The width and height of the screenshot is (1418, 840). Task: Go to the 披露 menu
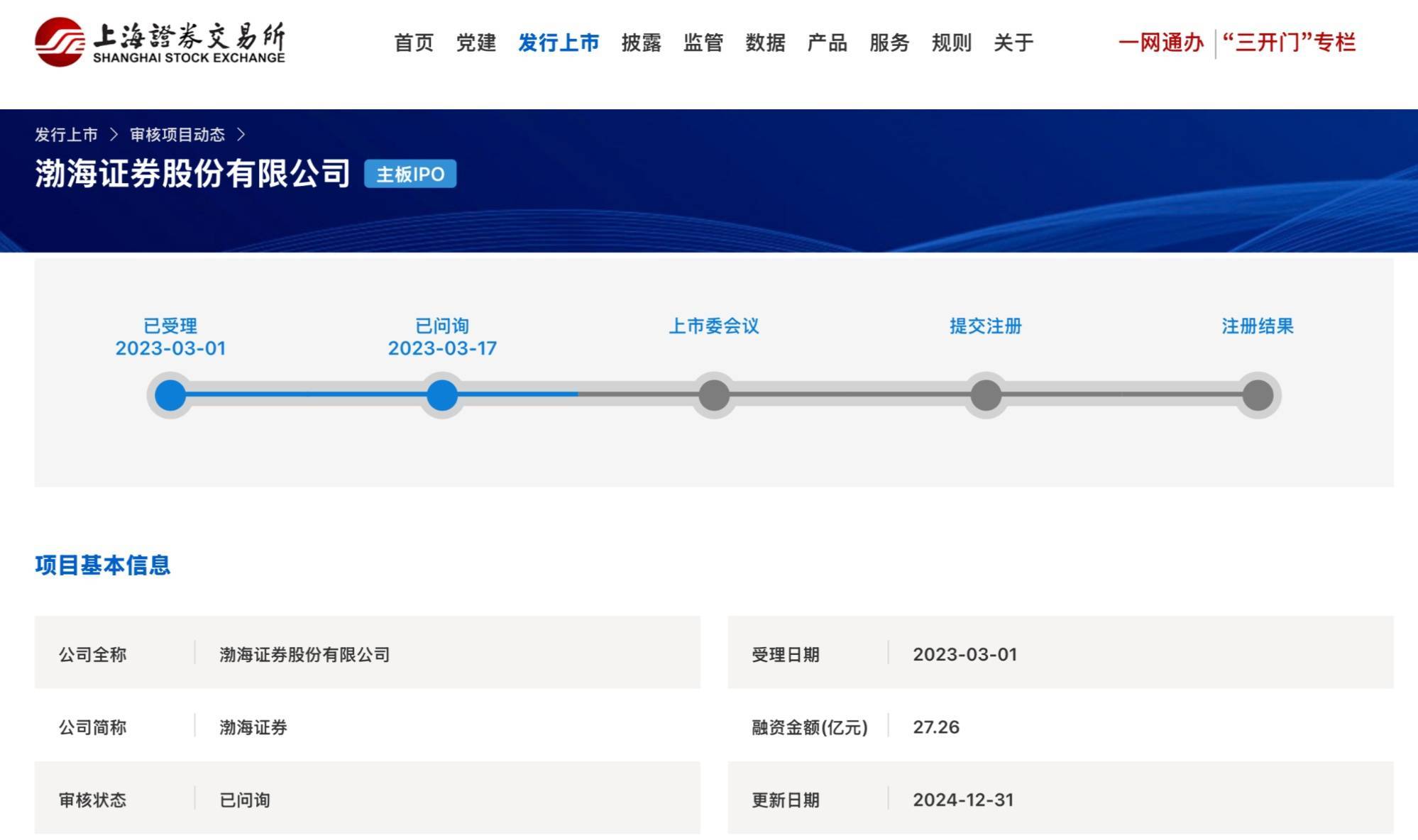click(641, 43)
